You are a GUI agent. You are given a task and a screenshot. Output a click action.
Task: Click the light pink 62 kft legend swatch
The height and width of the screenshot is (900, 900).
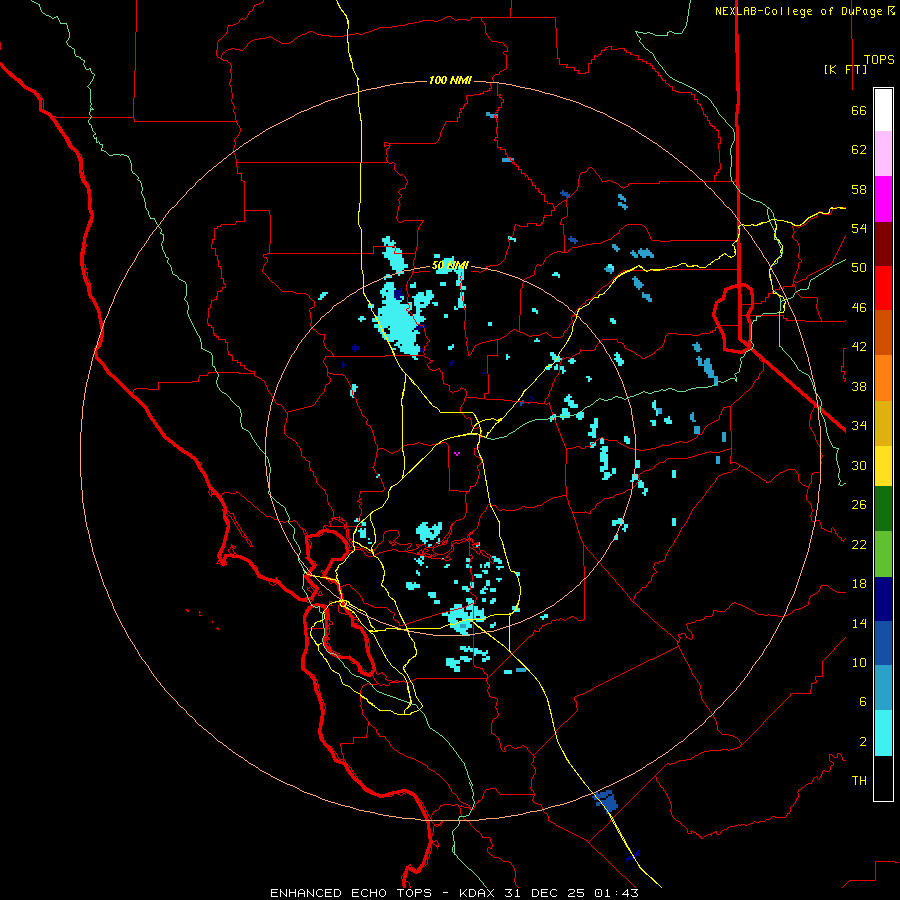(x=883, y=153)
